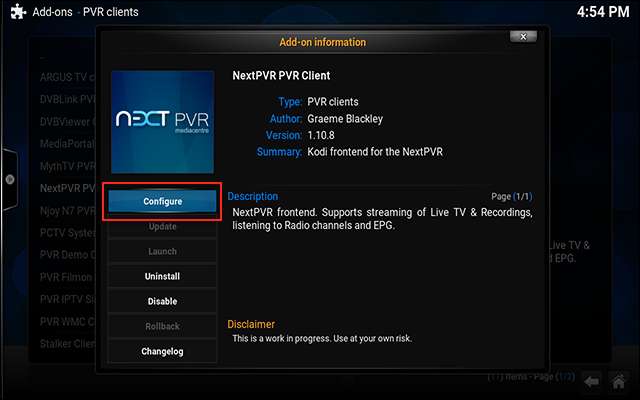Click the Type value PVR clients
640x400 pixels.
click(x=333, y=102)
